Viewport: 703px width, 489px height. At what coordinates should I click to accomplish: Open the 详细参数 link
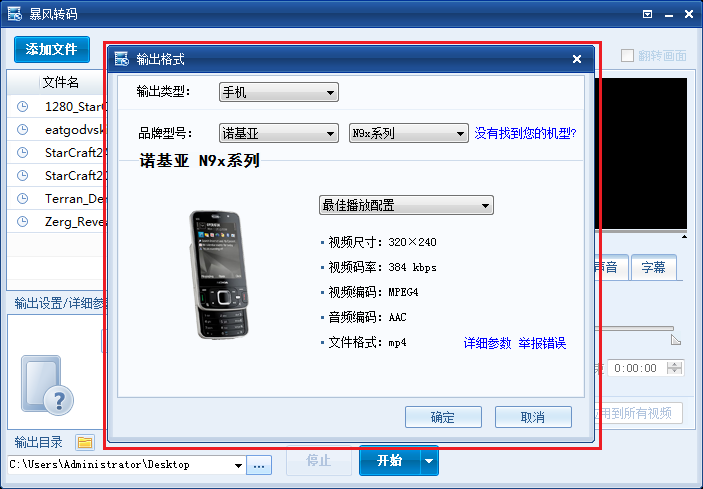pyautogui.click(x=487, y=343)
